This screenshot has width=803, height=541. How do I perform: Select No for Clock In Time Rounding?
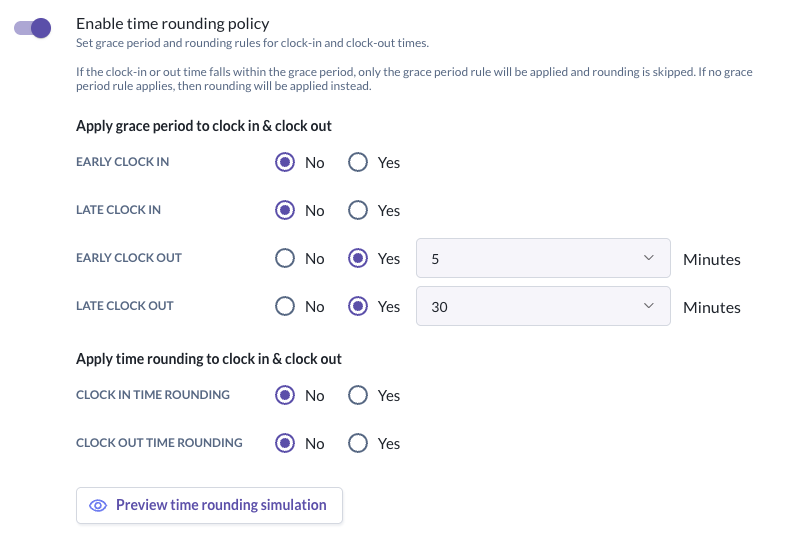tap(285, 395)
